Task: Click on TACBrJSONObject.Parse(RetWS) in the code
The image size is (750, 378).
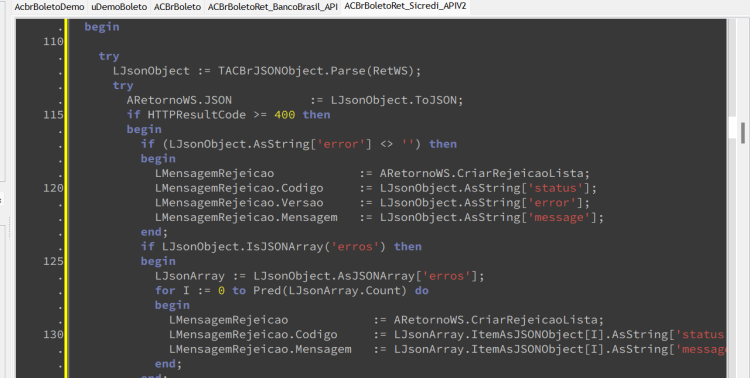Action: (x=316, y=71)
